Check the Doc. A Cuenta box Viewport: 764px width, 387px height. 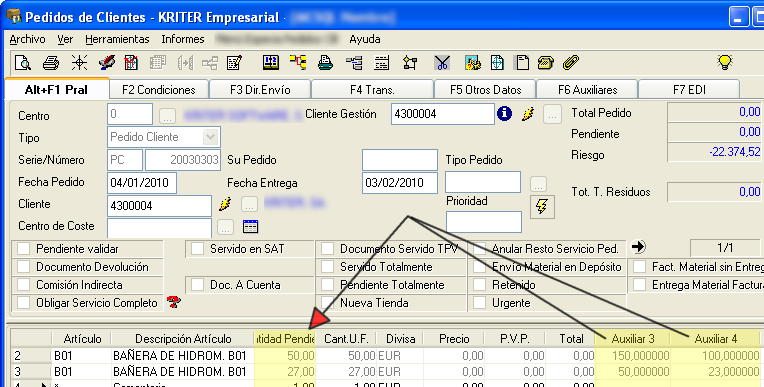197,285
